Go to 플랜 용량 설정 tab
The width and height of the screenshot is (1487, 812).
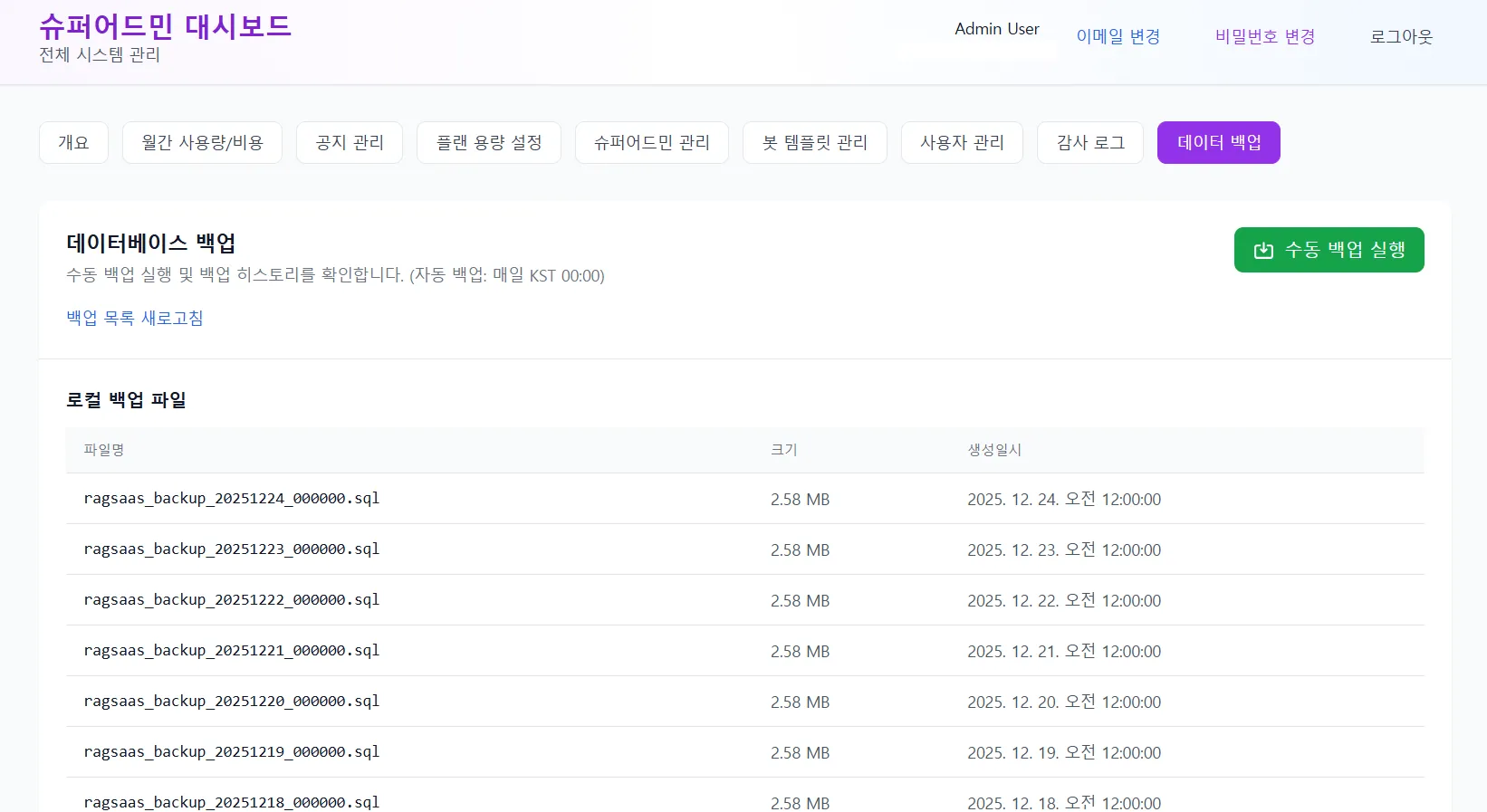489,142
